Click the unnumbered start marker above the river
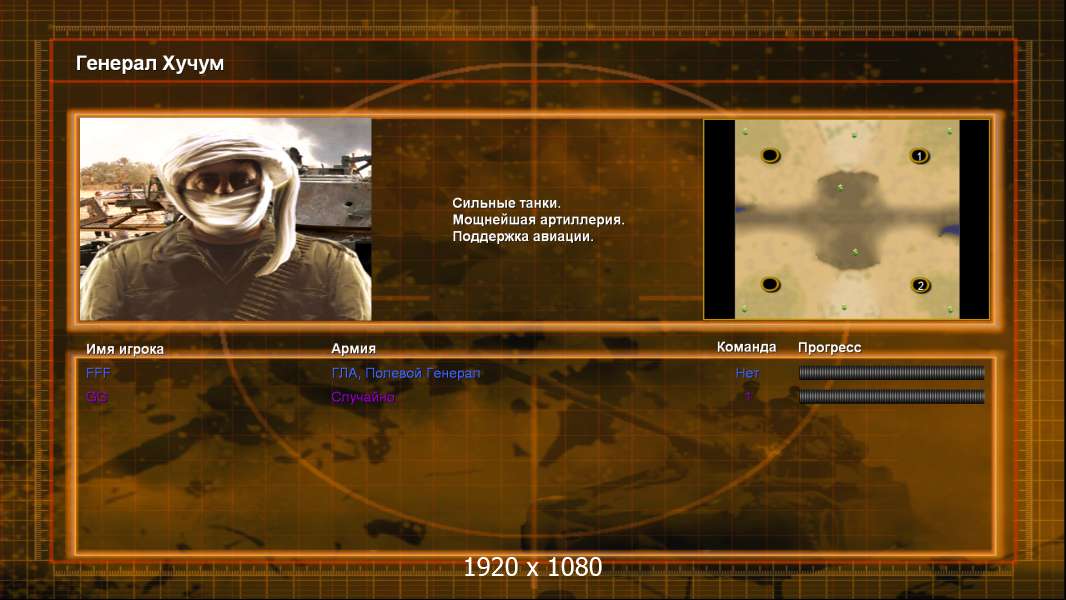1066x600 pixels. 770,156
